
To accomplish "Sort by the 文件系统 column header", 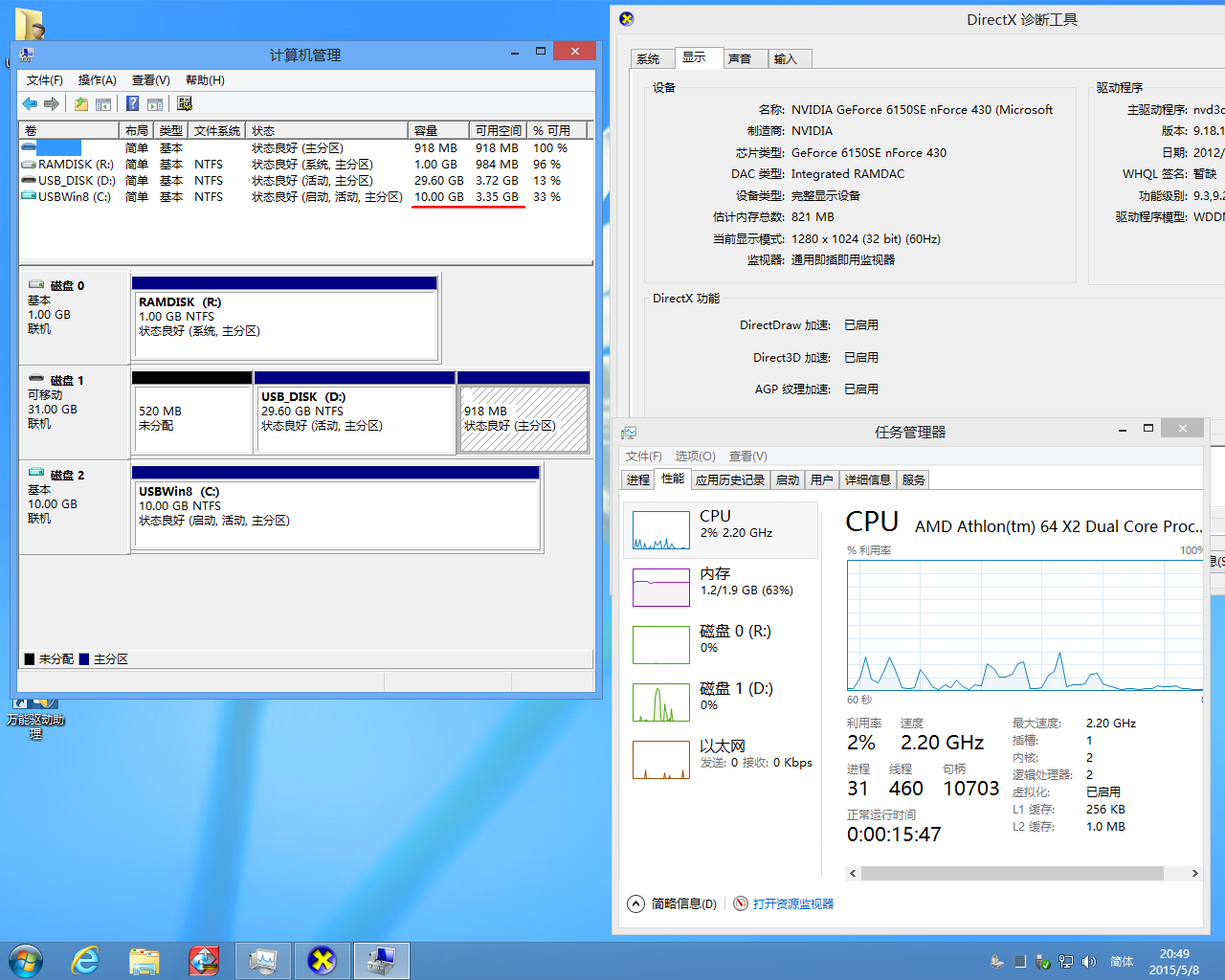I will point(217,130).
